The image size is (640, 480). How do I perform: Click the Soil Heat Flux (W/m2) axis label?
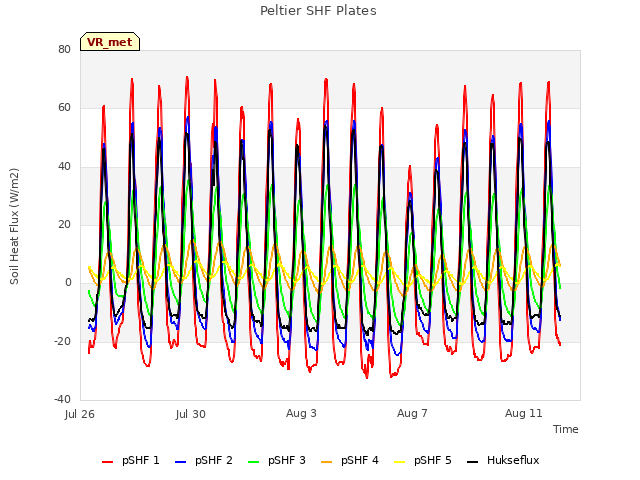pos(14,226)
